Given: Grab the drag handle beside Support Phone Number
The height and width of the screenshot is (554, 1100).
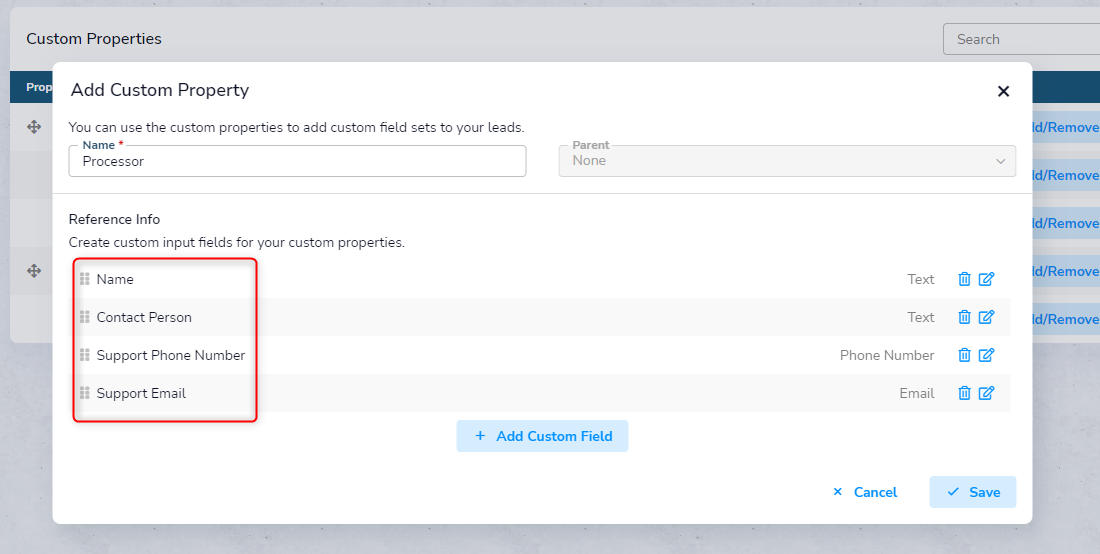Looking at the screenshot, I should click(x=85, y=355).
